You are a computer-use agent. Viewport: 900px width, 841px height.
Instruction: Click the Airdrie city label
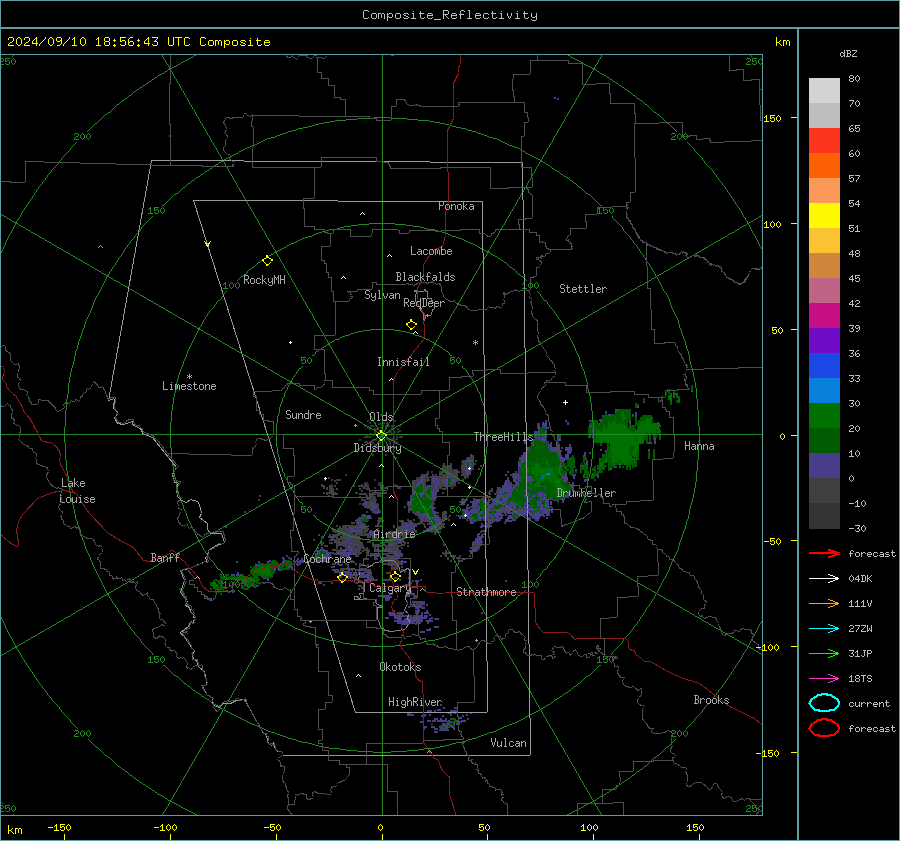coord(394,534)
